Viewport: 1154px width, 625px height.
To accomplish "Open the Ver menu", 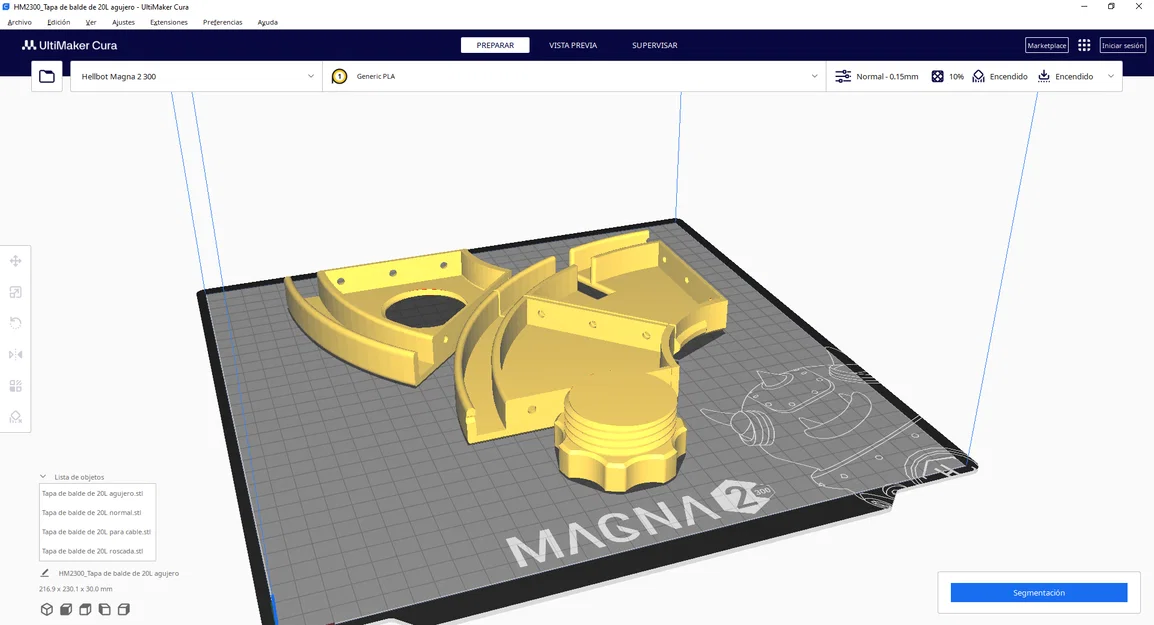I will [91, 22].
